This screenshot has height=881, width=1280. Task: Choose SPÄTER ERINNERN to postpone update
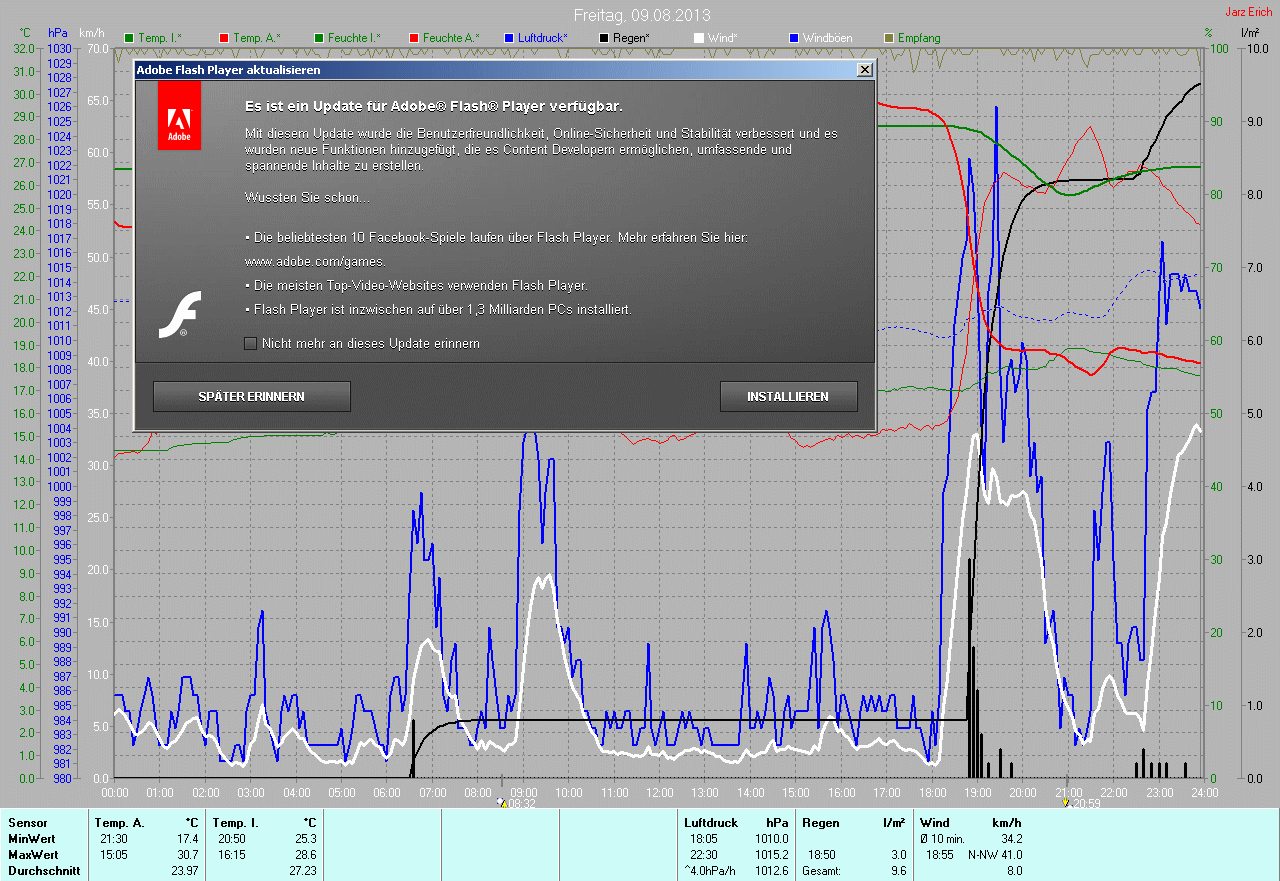251,397
